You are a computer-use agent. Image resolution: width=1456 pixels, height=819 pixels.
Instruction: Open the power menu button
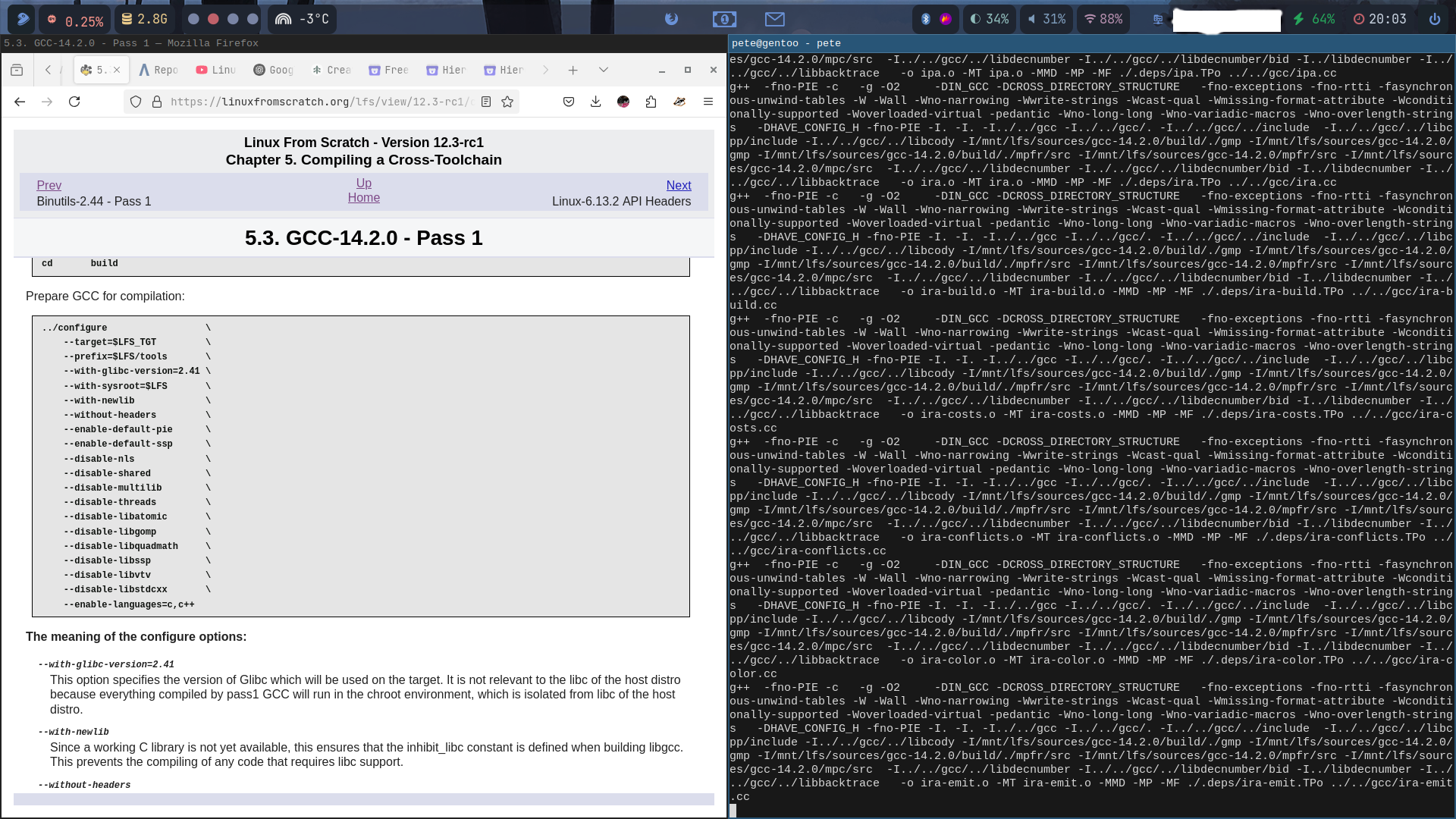1435,19
